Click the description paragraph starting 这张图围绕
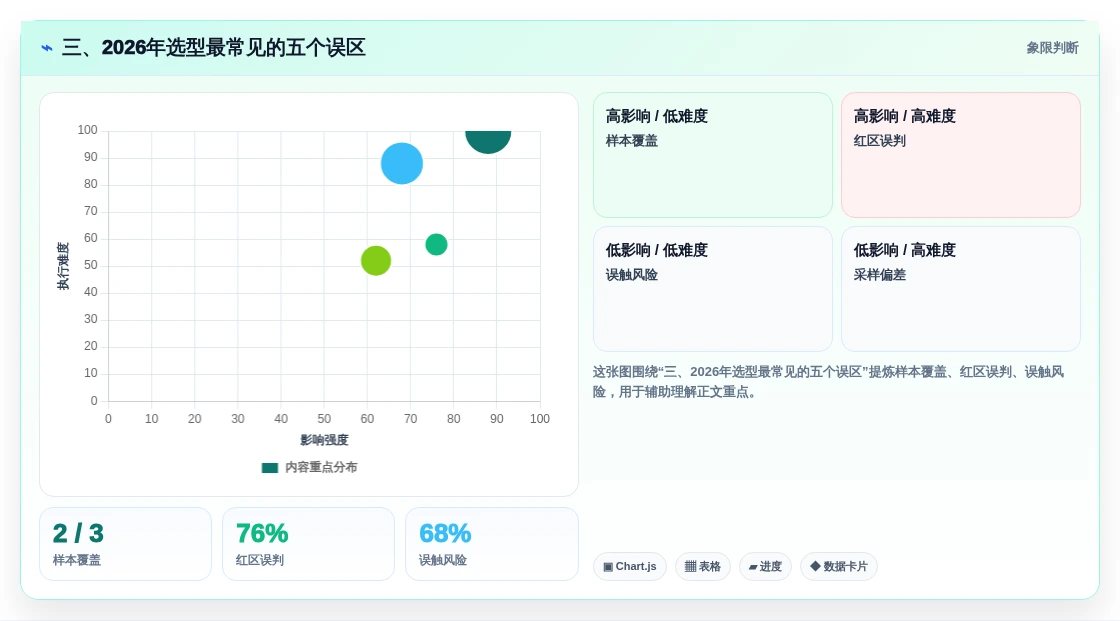Image resolution: width=1120 pixels, height=621 pixels. pyautogui.click(x=829, y=382)
